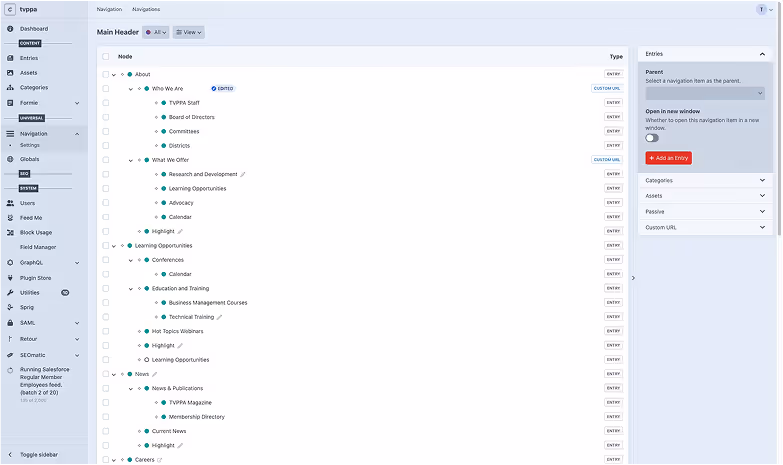Check the Current News row checkbox

click(x=105, y=431)
